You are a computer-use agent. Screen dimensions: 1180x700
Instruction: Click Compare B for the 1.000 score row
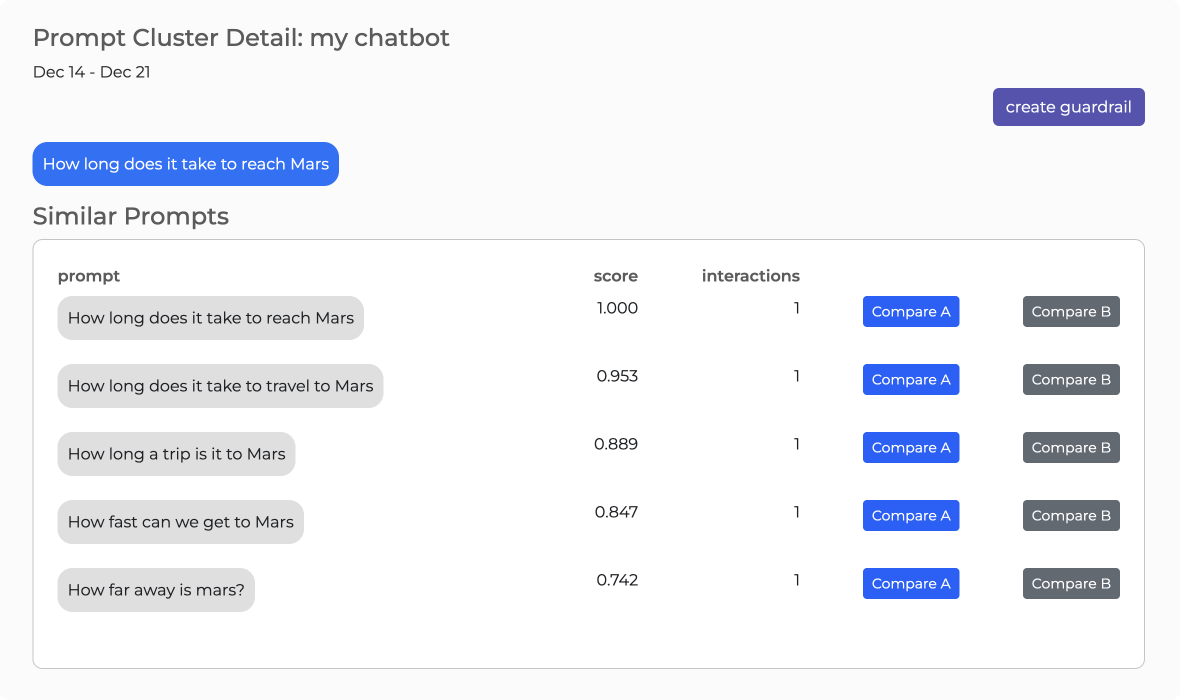coord(1070,311)
